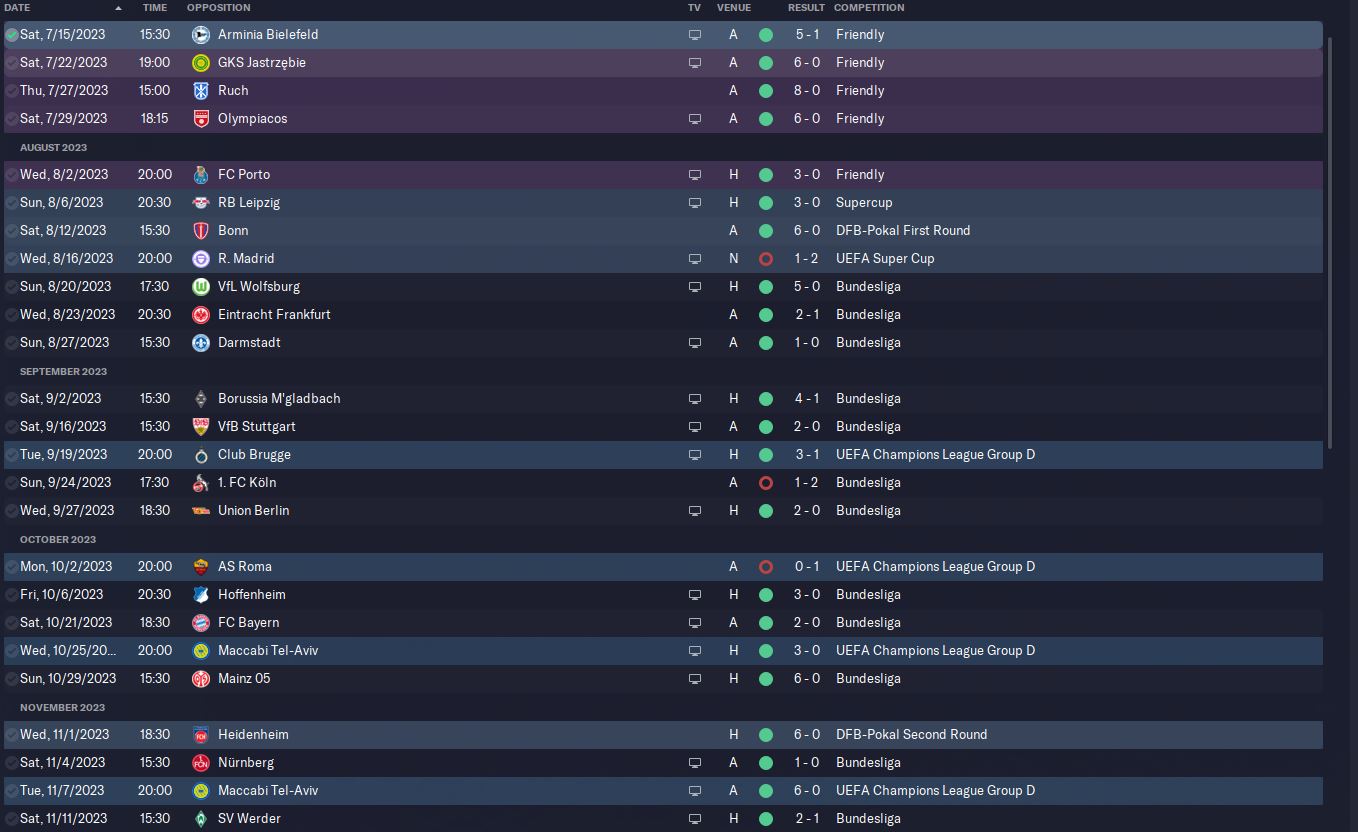This screenshot has height=832, width=1358.
Task: Open the Eintracht Frankfurt team name link
Action: [274, 314]
